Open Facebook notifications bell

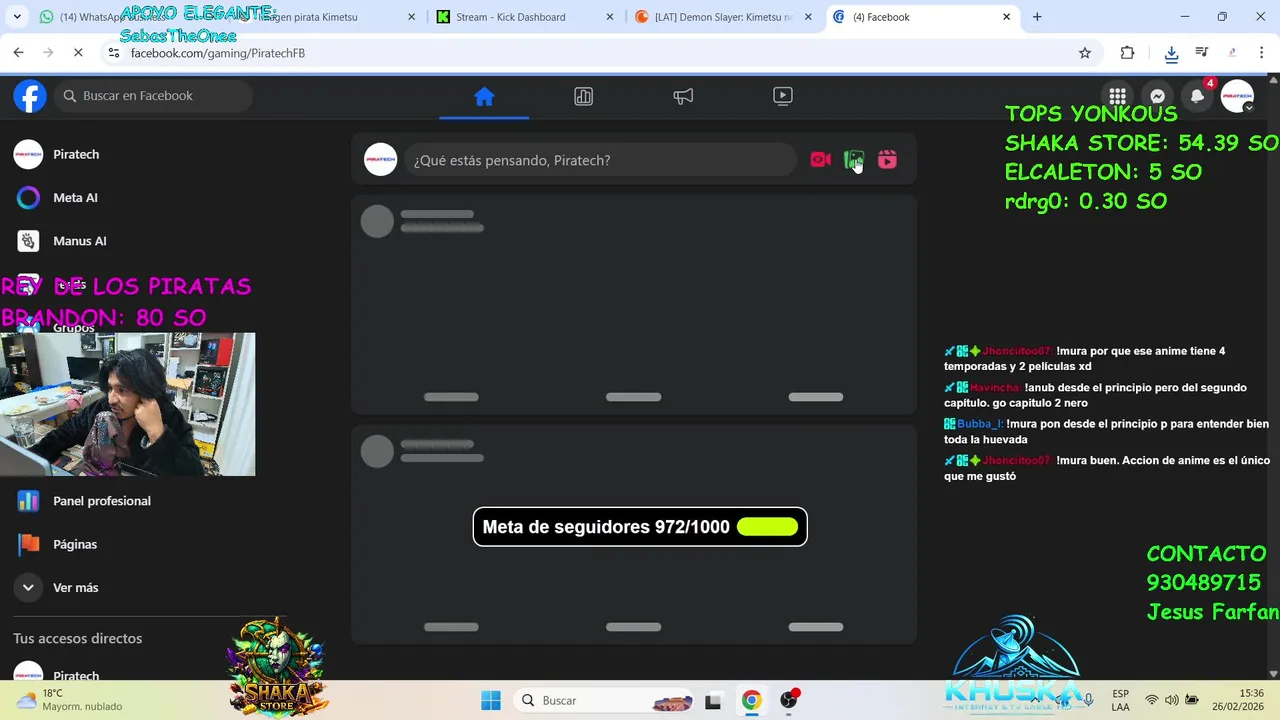click(1197, 96)
